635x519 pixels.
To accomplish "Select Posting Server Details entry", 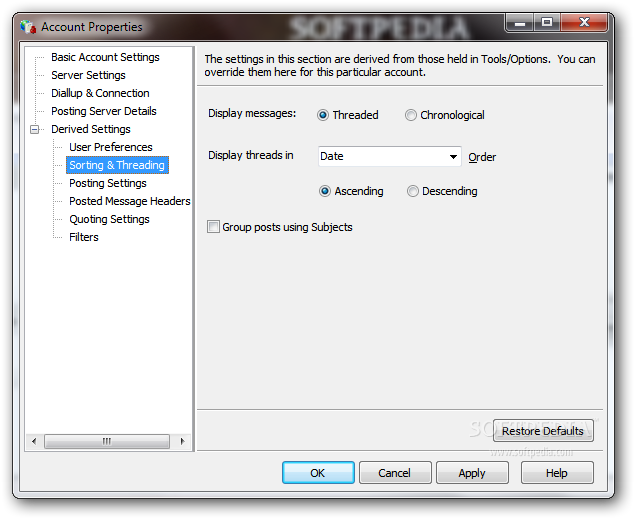I will pyautogui.click(x=104, y=111).
